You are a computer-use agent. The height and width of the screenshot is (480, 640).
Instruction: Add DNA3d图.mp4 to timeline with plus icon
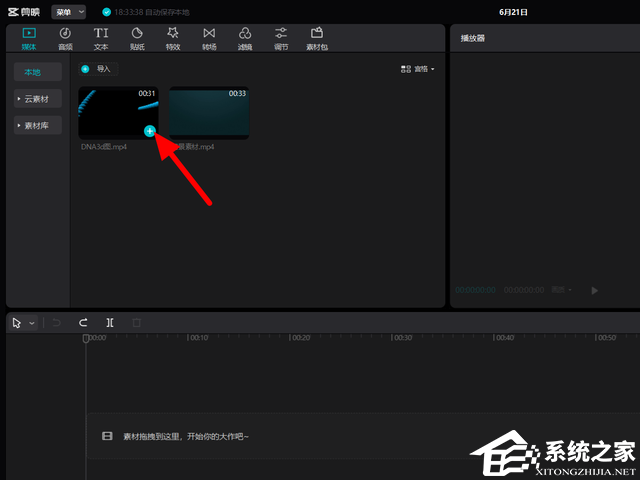pos(150,131)
